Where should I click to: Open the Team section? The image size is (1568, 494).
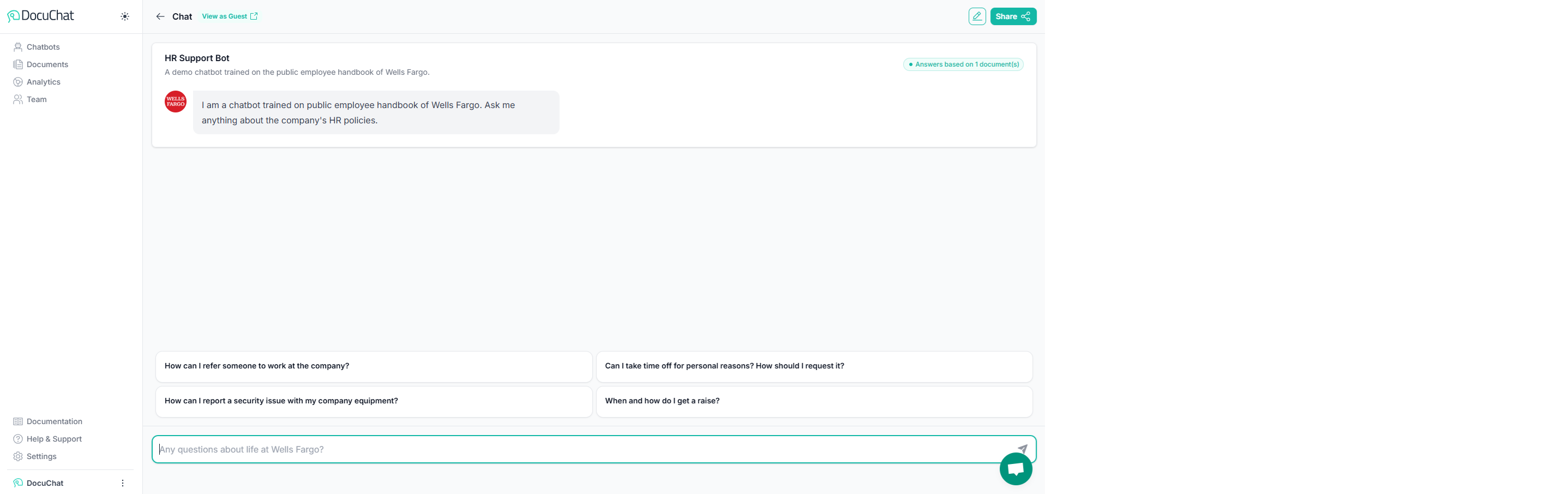pyautogui.click(x=37, y=99)
